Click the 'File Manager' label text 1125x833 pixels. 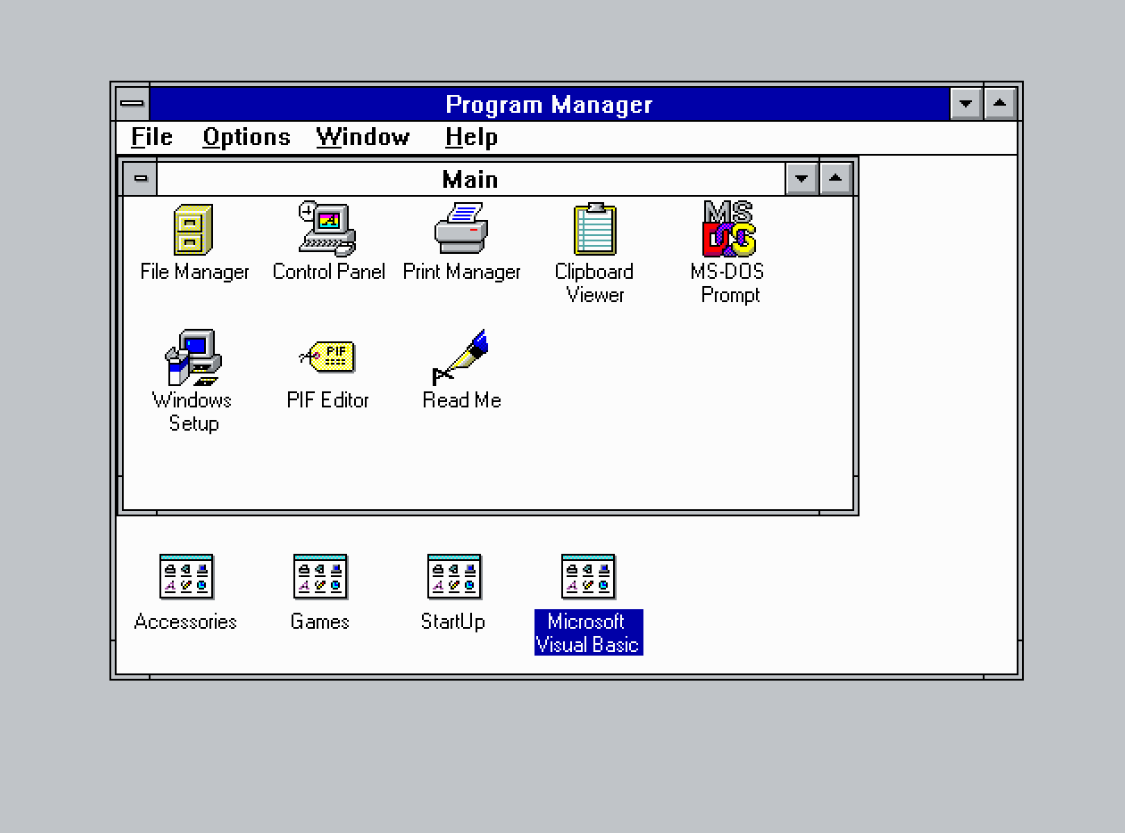[x=194, y=272]
